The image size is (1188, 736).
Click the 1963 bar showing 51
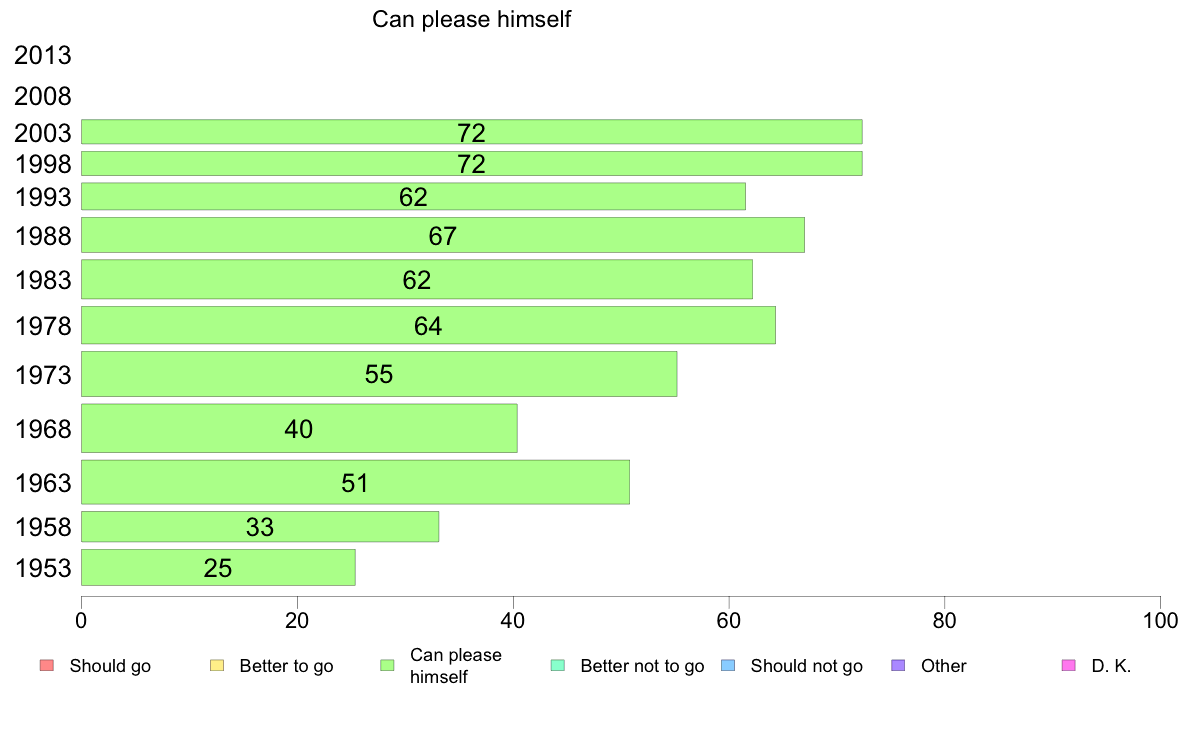(355, 482)
